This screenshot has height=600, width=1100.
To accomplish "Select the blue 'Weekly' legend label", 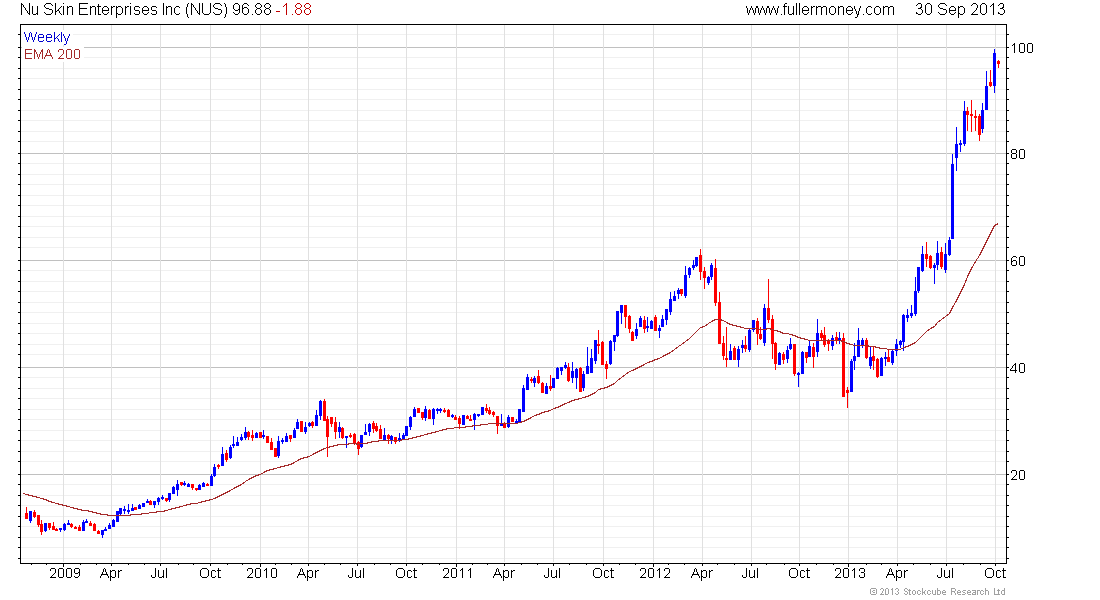I will 47,37.
